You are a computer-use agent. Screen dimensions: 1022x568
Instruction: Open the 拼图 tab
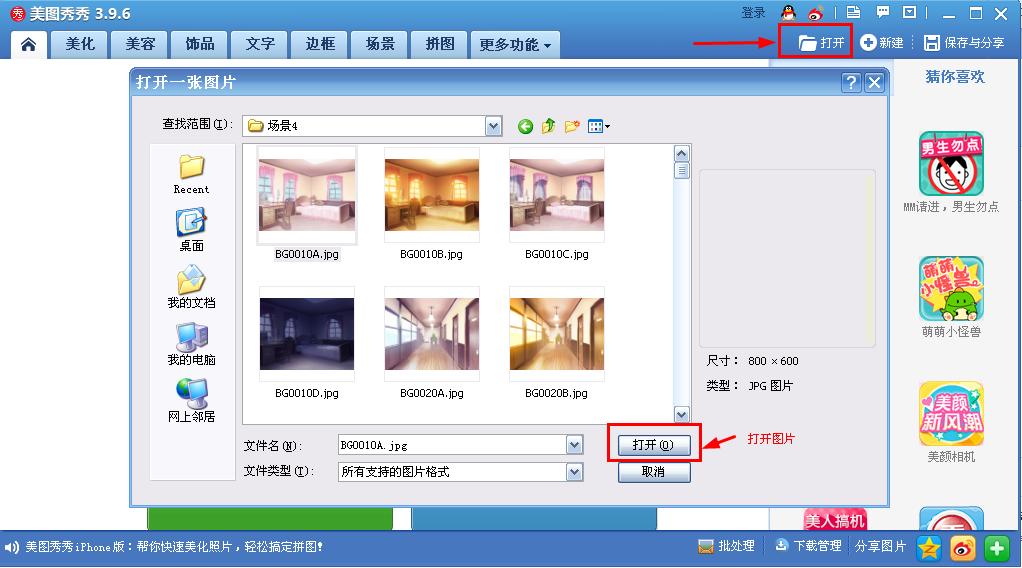439,44
